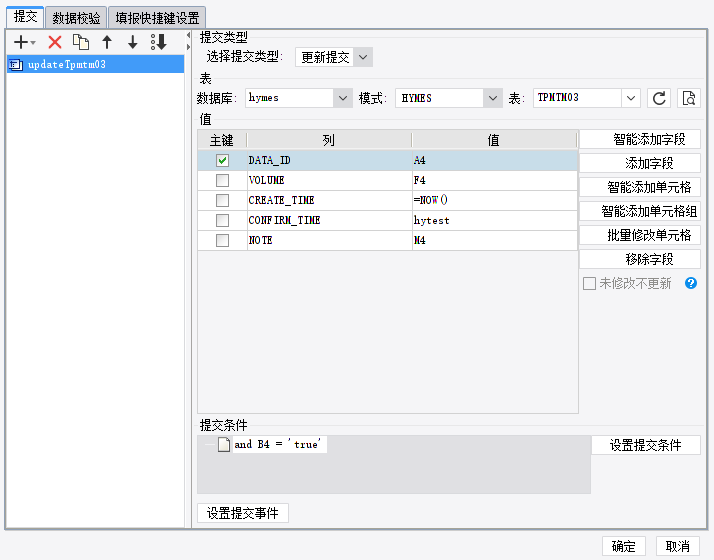714x560 pixels.
Task: Click the blue help question mark icon
Action: click(x=691, y=283)
